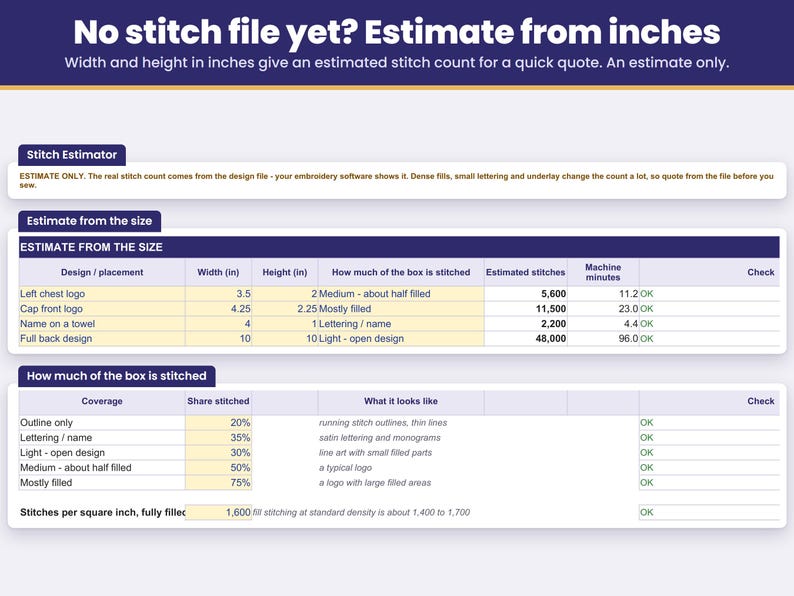The width and height of the screenshot is (794, 596).
Task: Click height value 2 for Left chest logo
Action: point(285,294)
